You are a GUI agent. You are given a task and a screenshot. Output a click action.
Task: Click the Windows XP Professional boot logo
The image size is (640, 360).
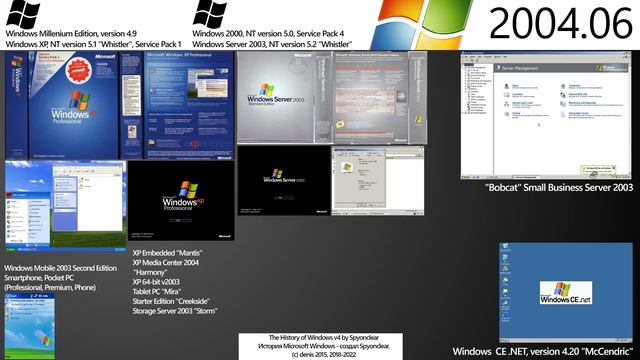click(x=183, y=196)
